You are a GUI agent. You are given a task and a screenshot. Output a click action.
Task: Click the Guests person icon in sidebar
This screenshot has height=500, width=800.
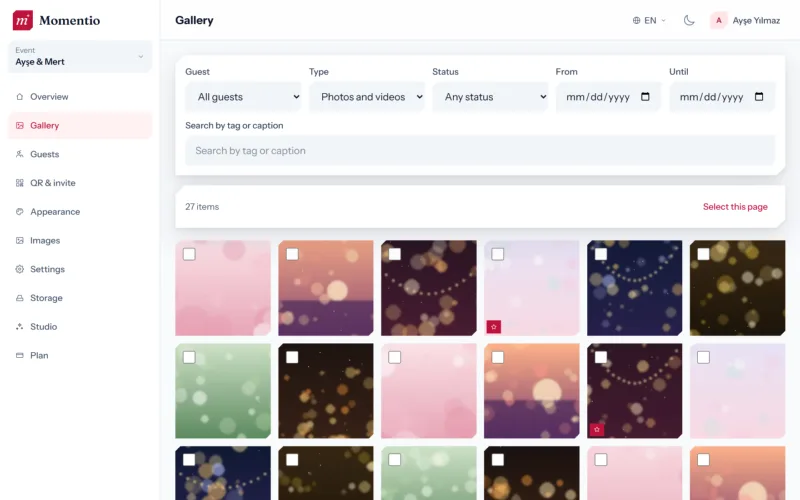(x=19, y=154)
